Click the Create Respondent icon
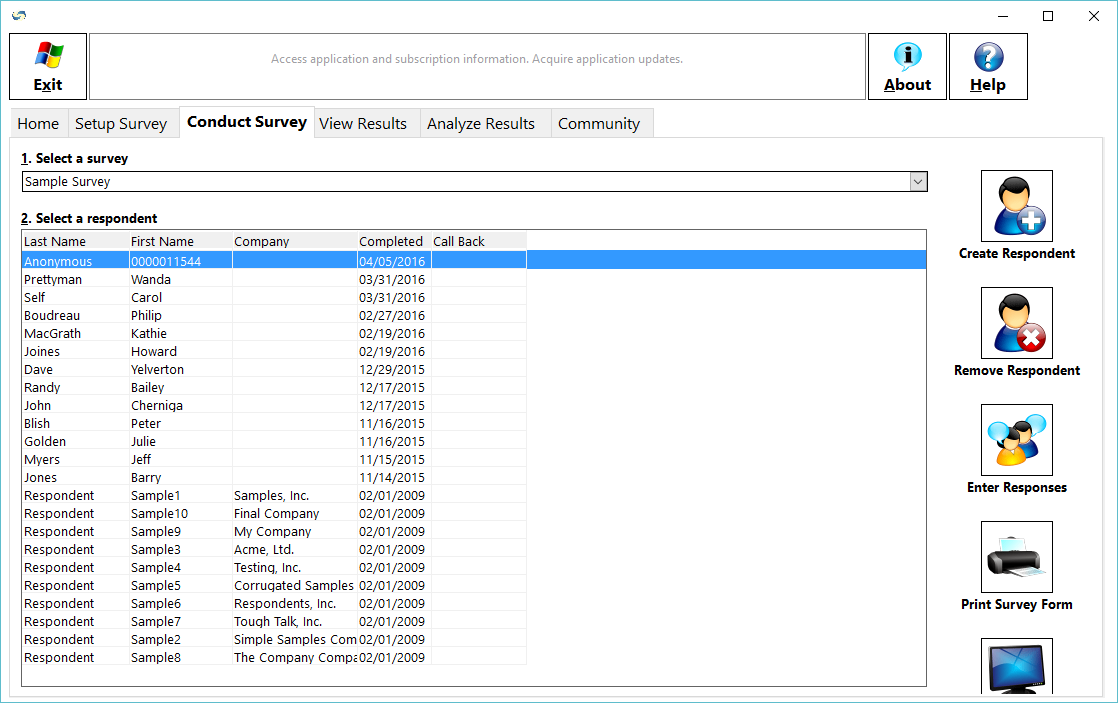 [x=1016, y=206]
